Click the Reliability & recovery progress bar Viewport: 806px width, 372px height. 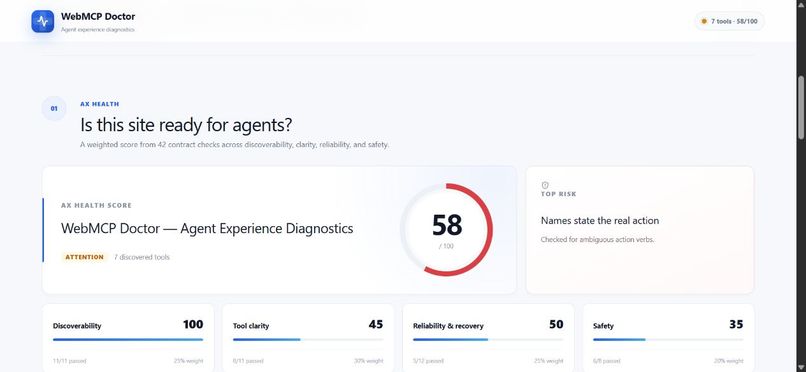pyautogui.click(x=488, y=340)
